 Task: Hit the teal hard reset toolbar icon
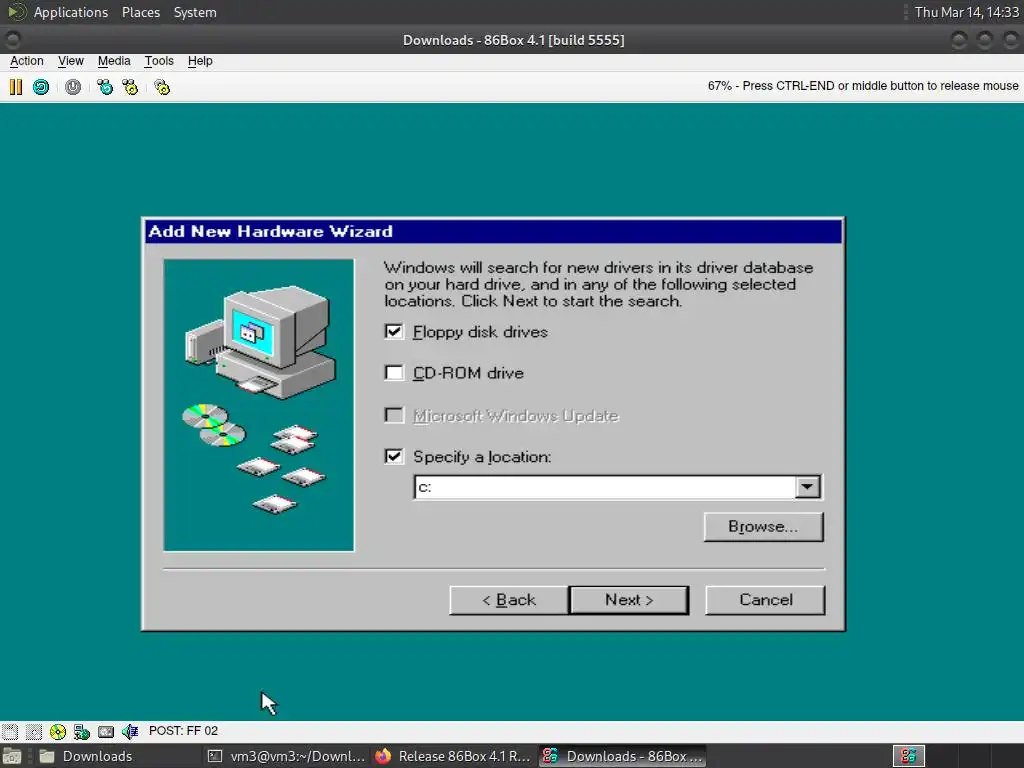pos(40,87)
